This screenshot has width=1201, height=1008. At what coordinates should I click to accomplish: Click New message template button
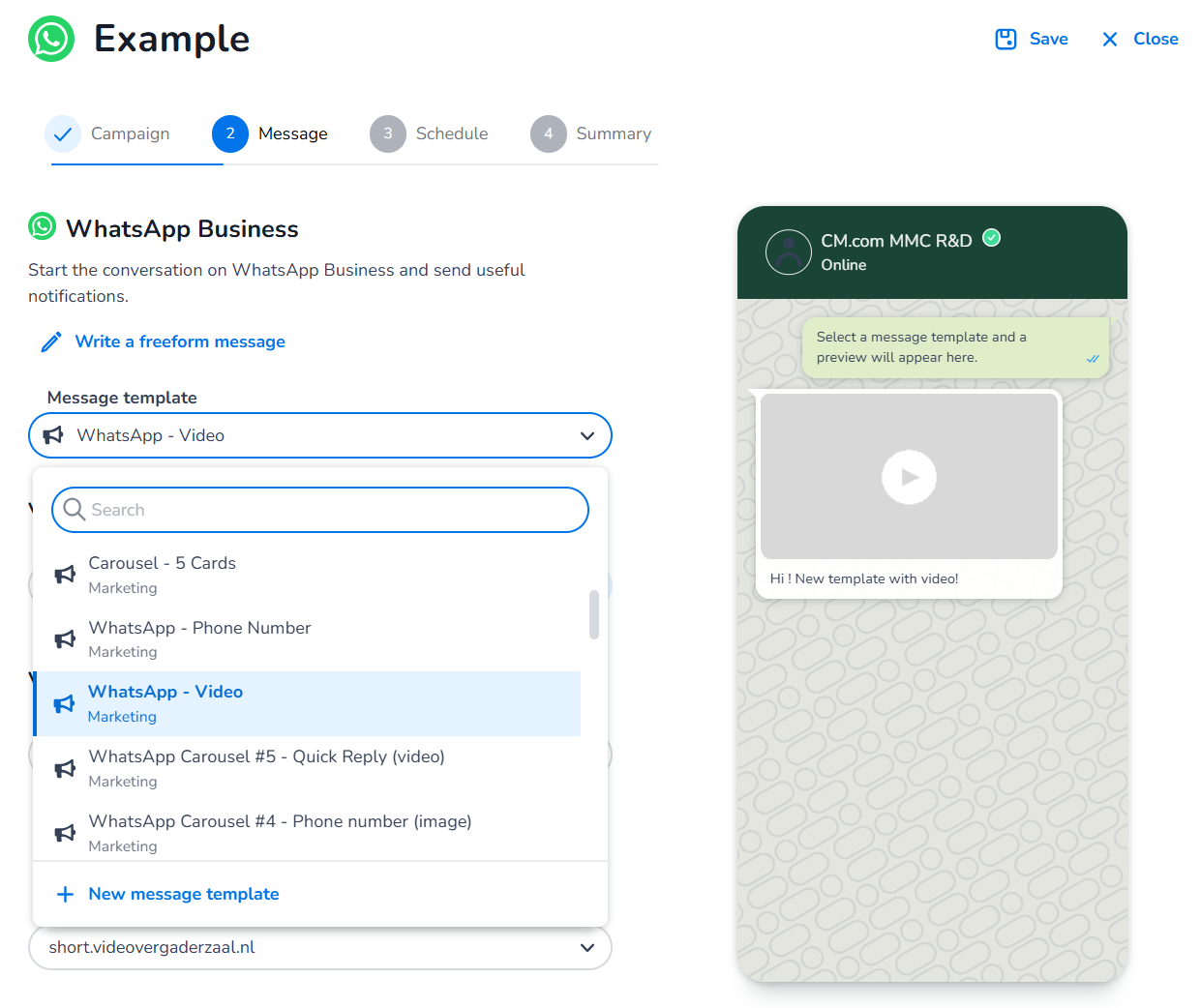click(x=183, y=895)
